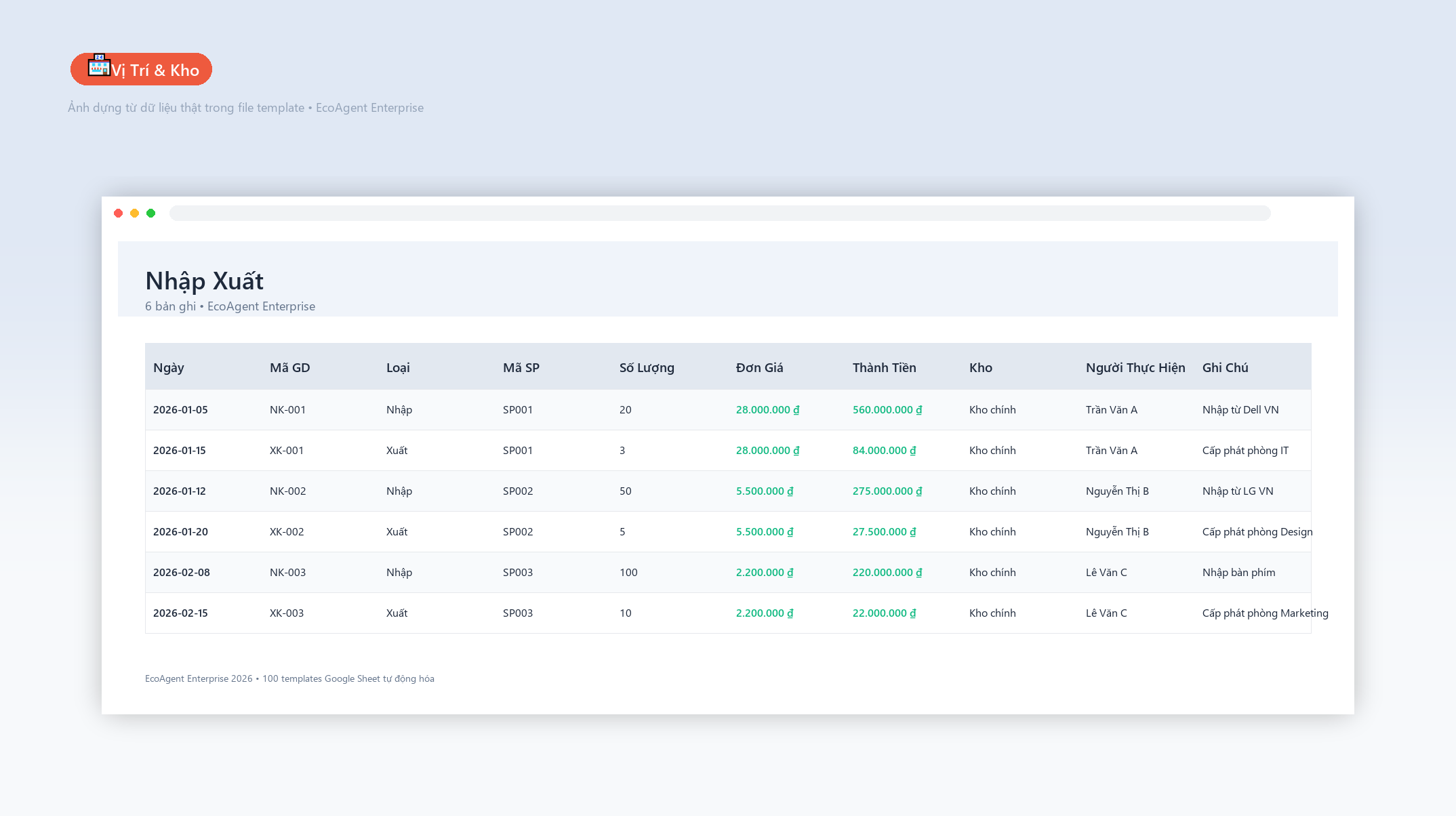Image resolution: width=1456 pixels, height=816 pixels.
Task: Click the total 220.000.000 ₫
Action: tap(887, 573)
